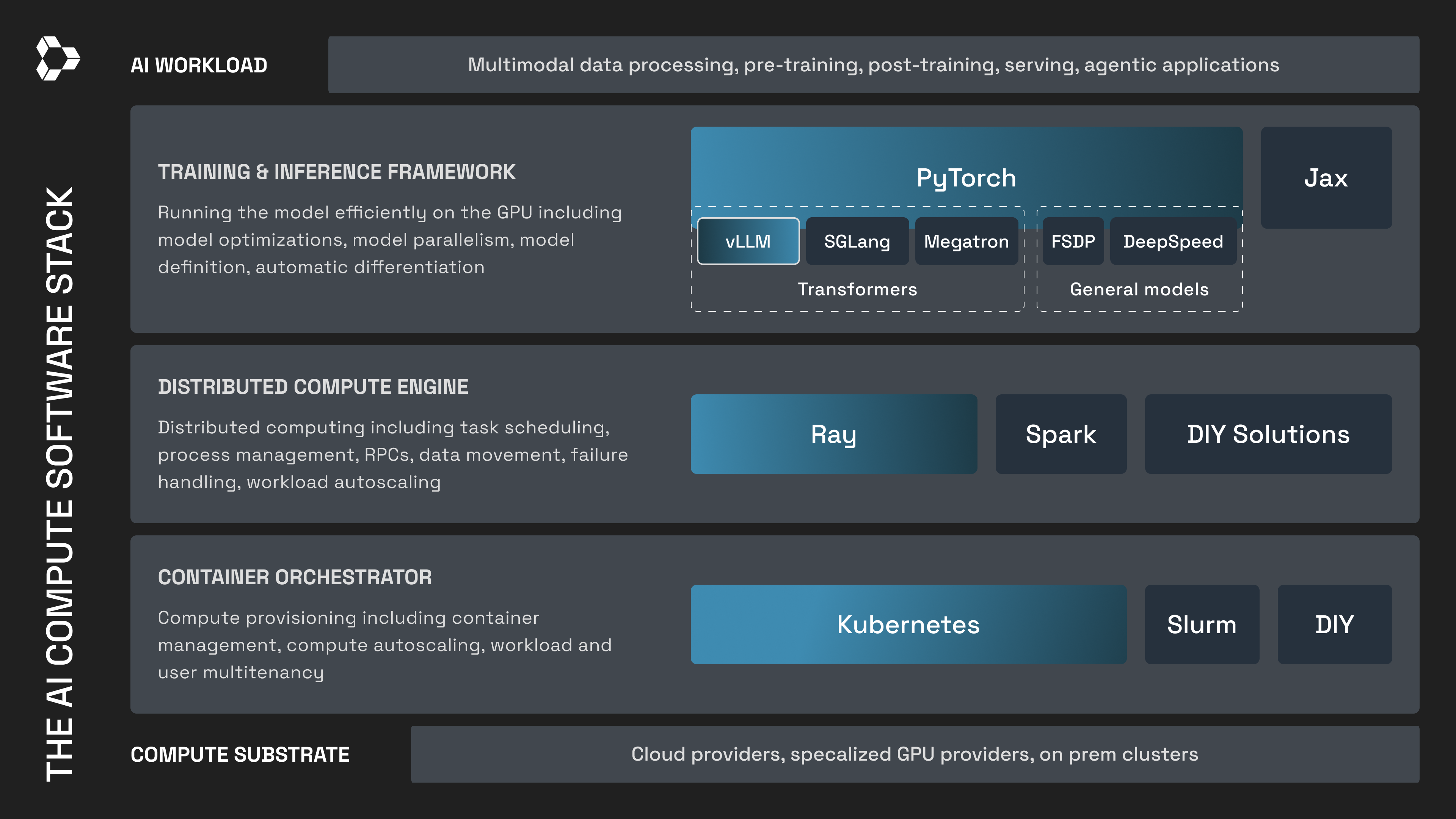
Task: Click the General models group label
Action: point(1139,289)
